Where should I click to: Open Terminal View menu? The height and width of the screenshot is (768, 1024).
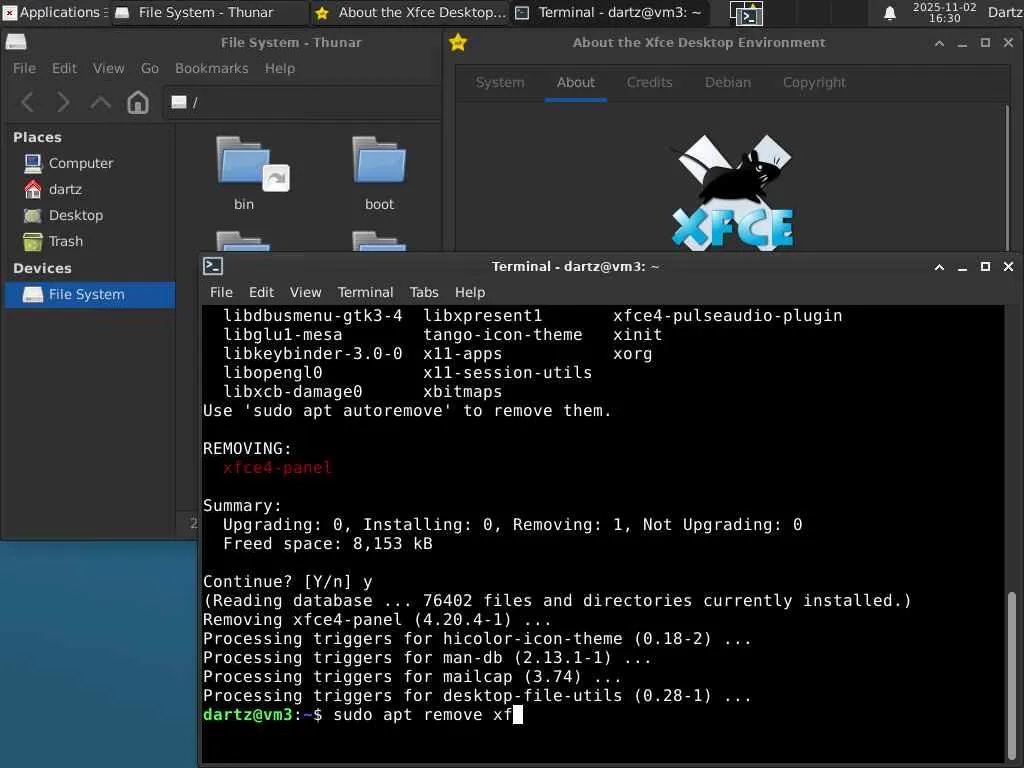(305, 293)
